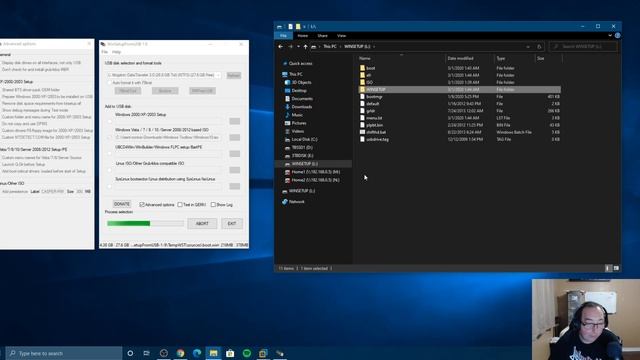Open recent locations dropdown in Explorer
The width and height of the screenshot is (640, 360).
pos(298,47)
